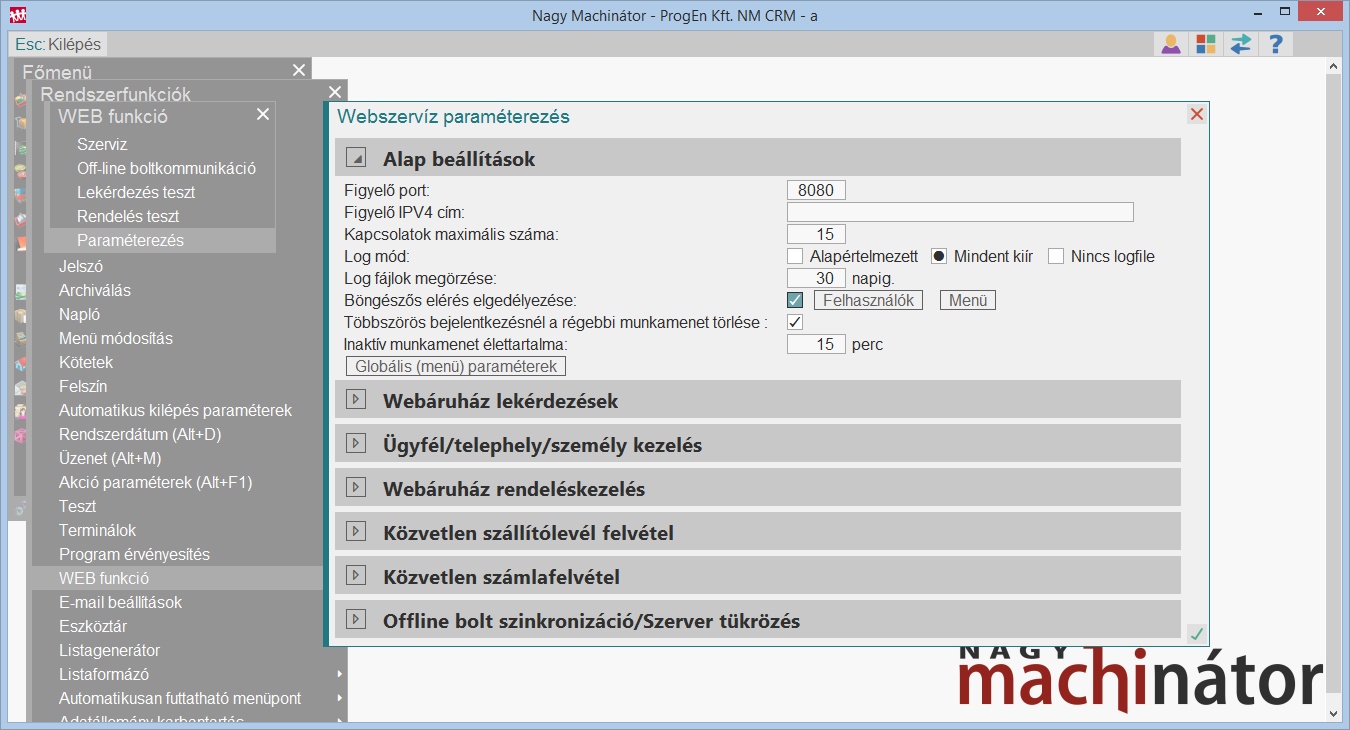Open Archiválás from Rendszerfunkciók menu

click(x=95, y=290)
